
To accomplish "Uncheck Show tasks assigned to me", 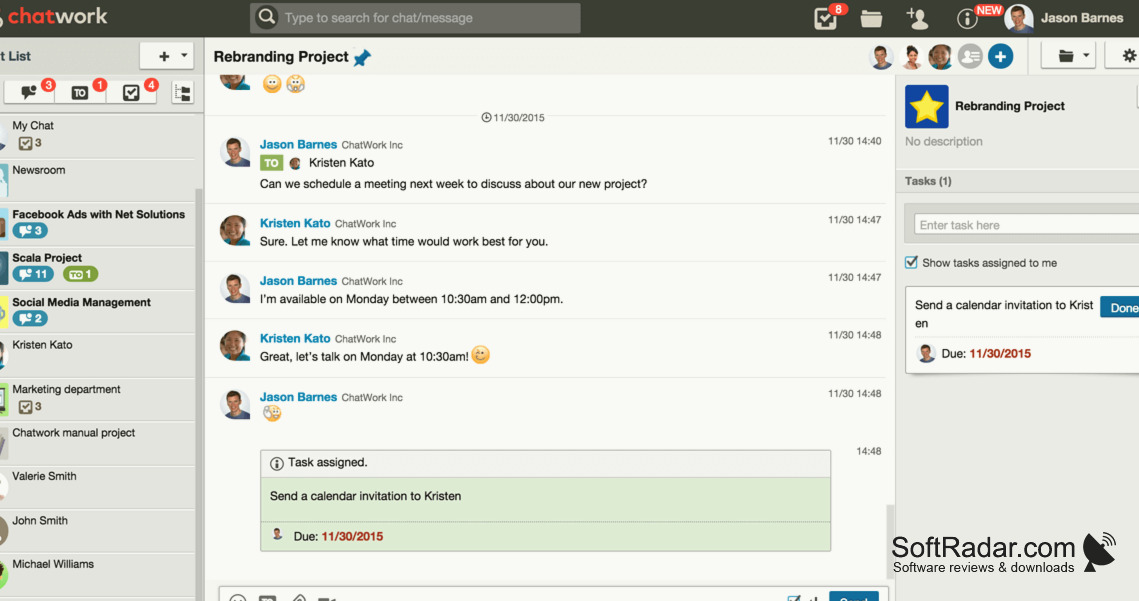I will coord(911,262).
